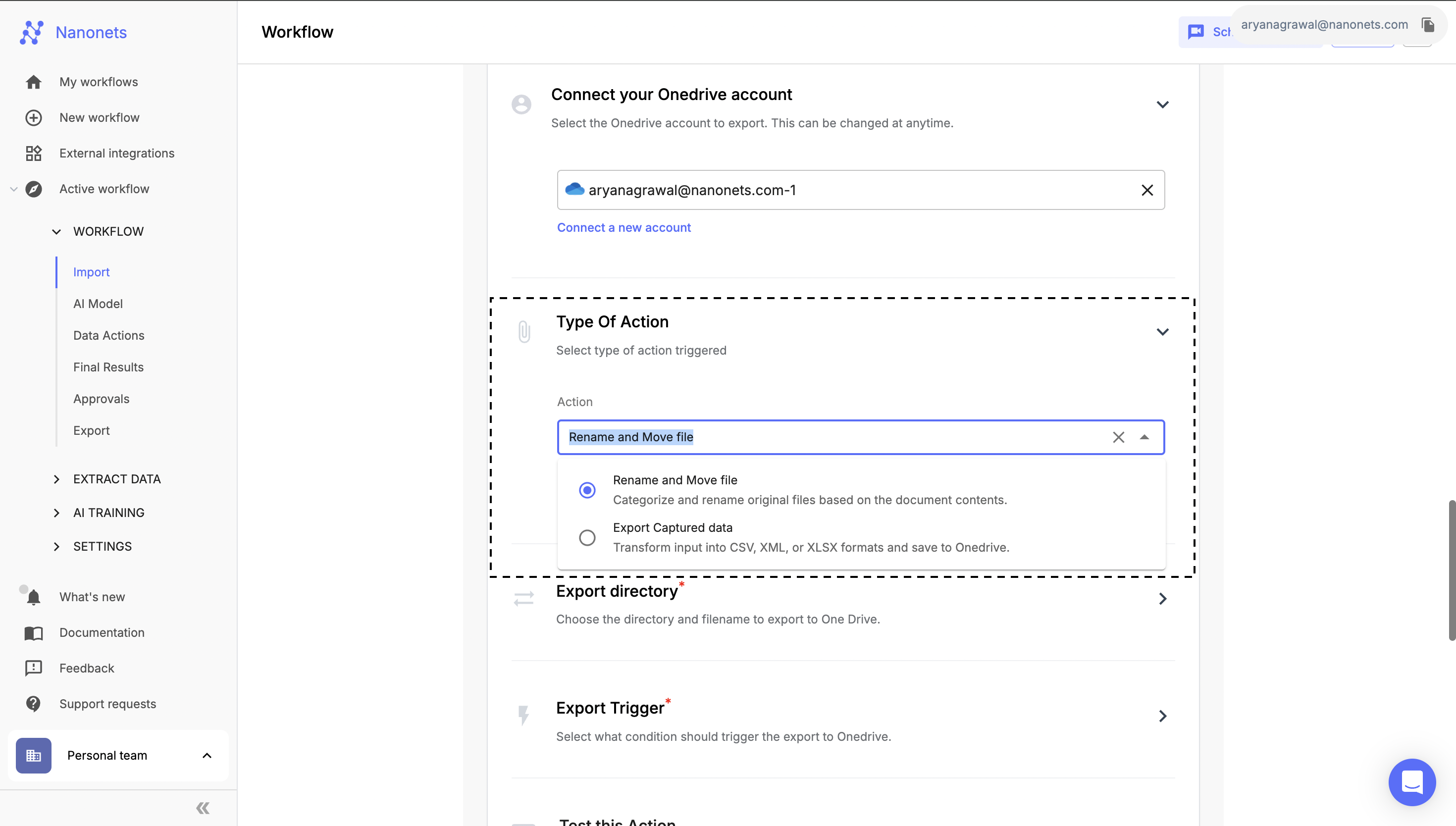
Task: Remove the connected Onedrive account with X
Action: point(1147,190)
